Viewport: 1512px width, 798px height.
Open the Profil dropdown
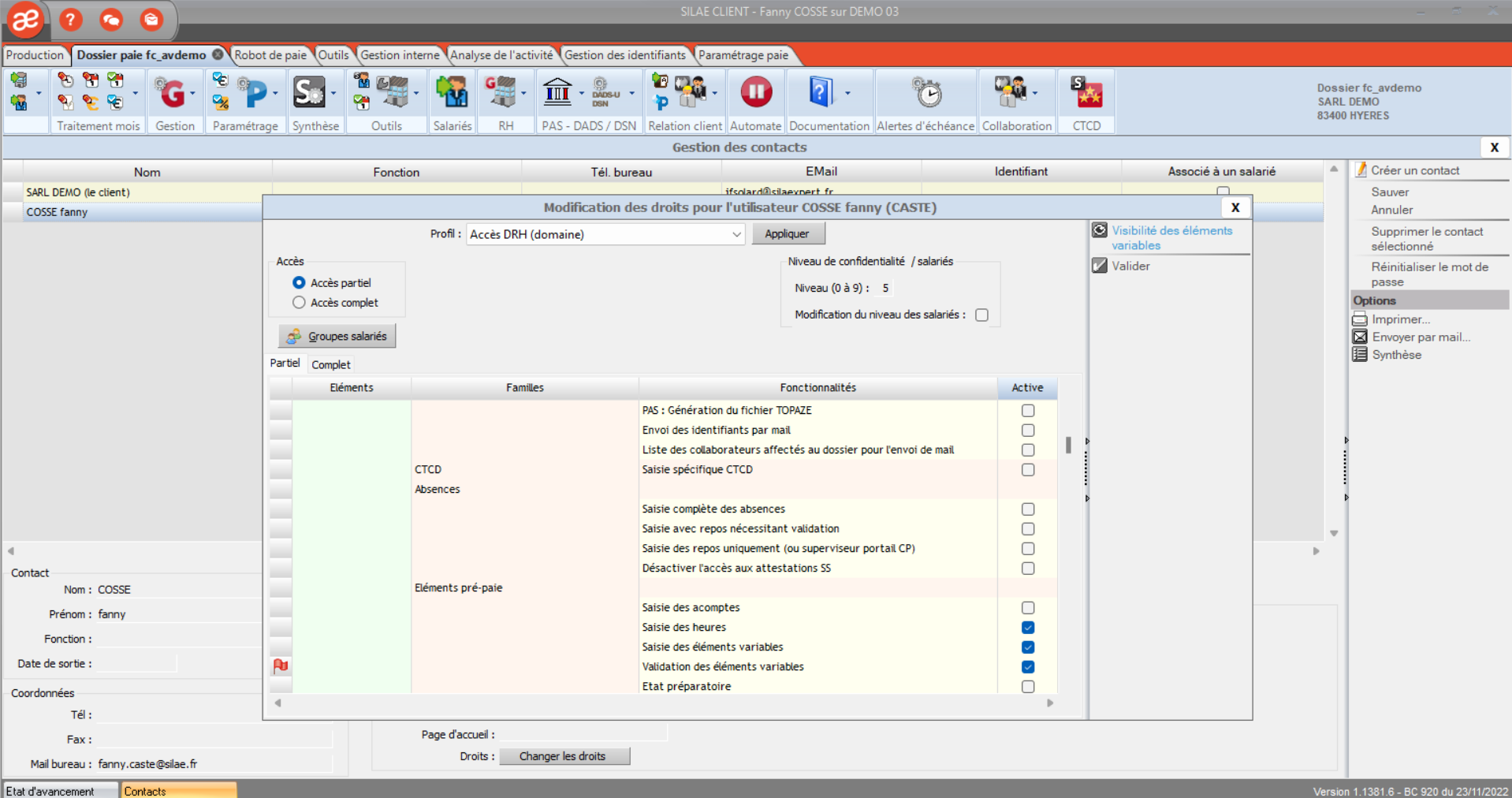point(736,234)
